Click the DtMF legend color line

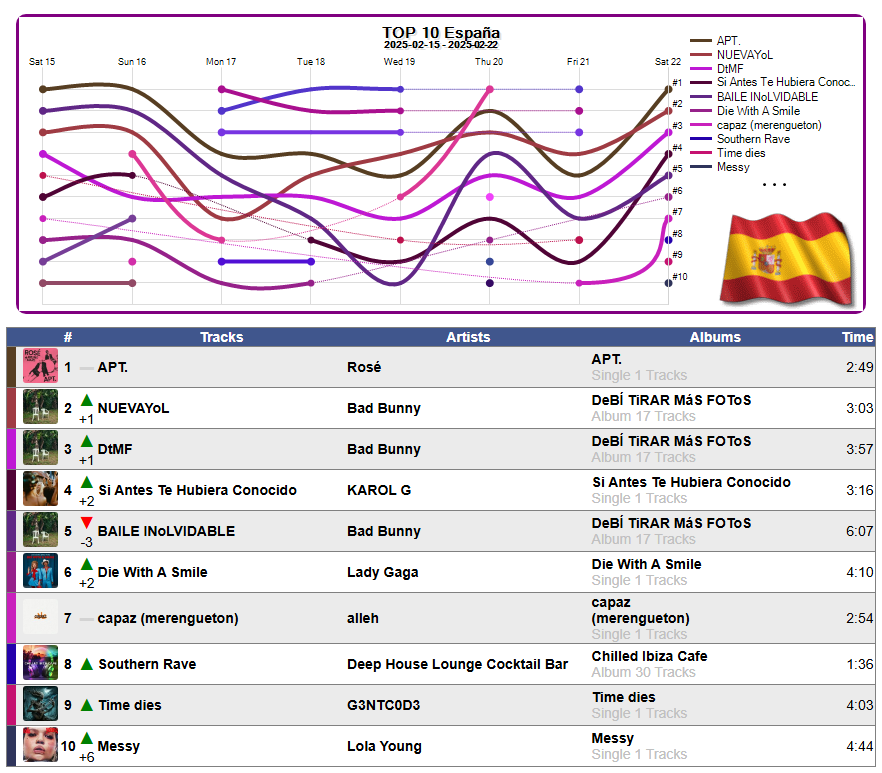(700, 69)
